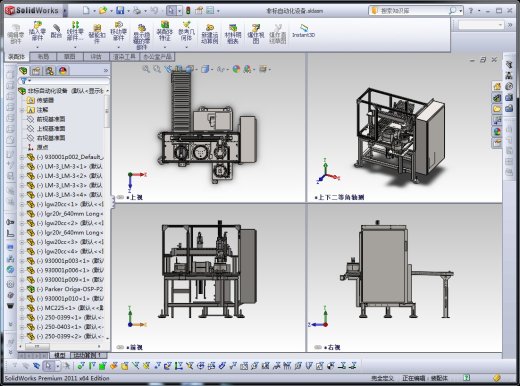Image resolution: width=520 pixels, height=386 pixels.
Task: Open PropertyManager tab icon in left panel
Action: [36, 71]
